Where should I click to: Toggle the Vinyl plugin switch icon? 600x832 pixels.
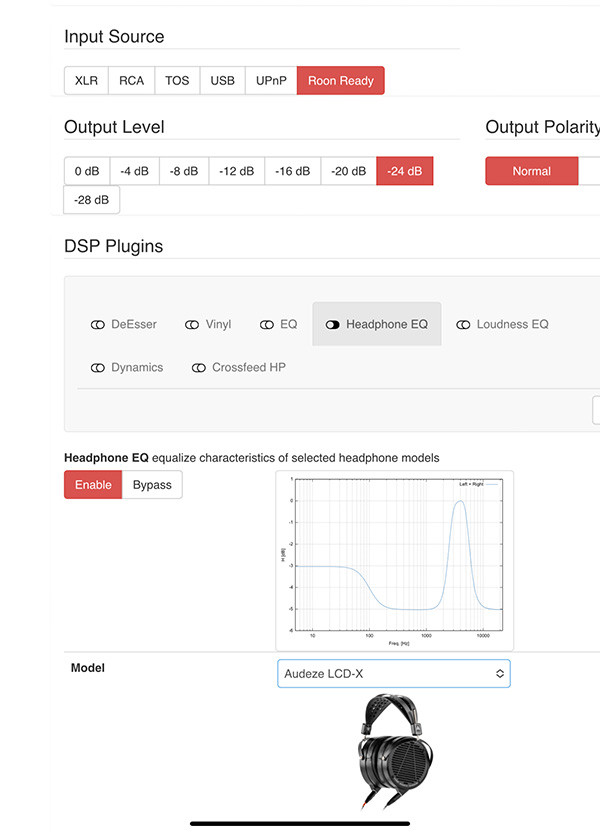click(192, 325)
